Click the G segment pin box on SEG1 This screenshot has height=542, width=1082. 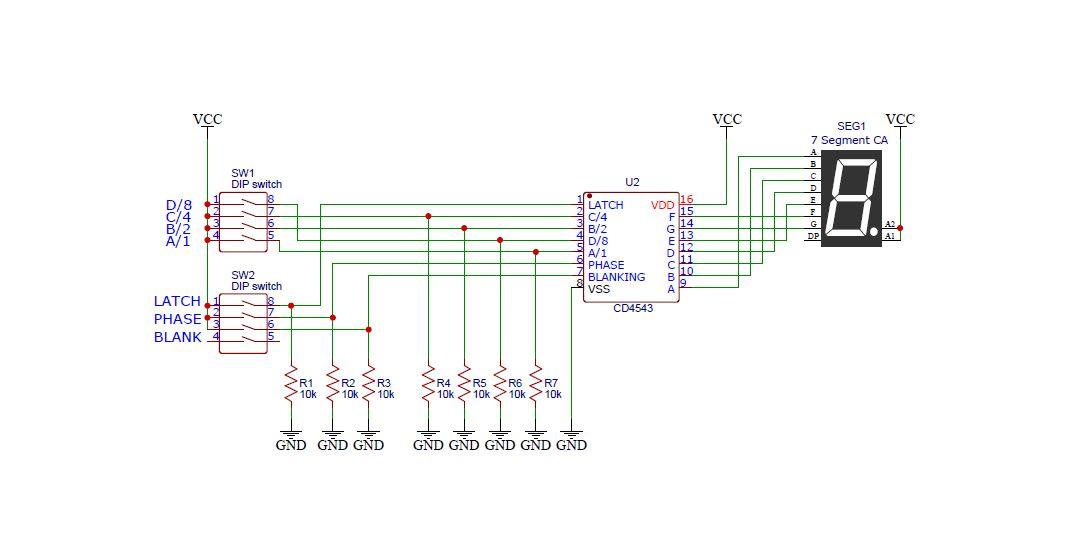[x=814, y=224]
